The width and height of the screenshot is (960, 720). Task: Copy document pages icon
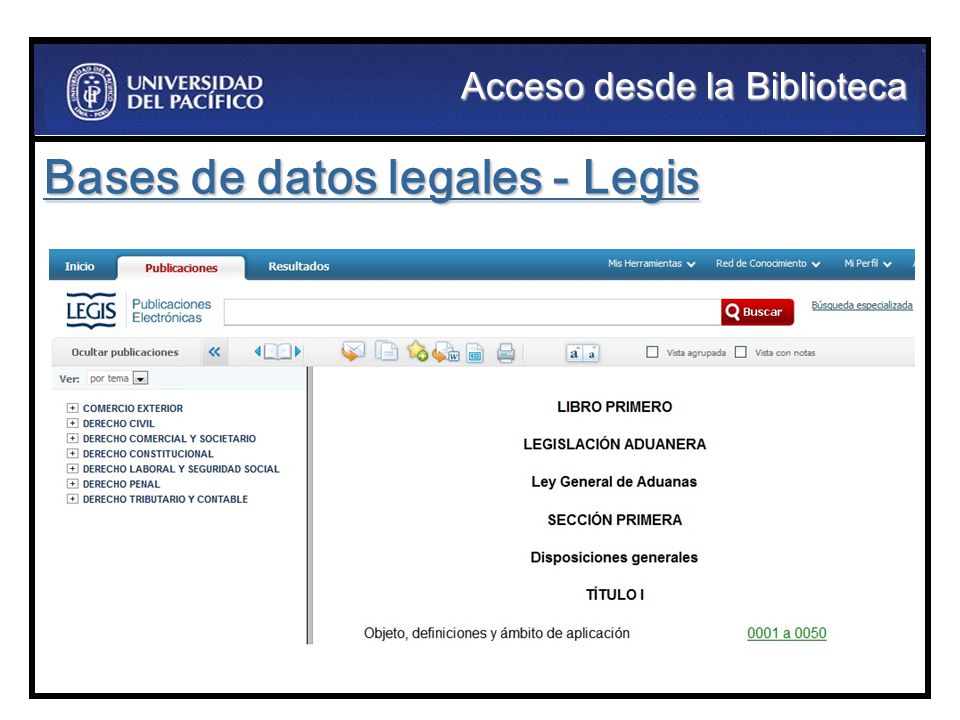pos(386,351)
